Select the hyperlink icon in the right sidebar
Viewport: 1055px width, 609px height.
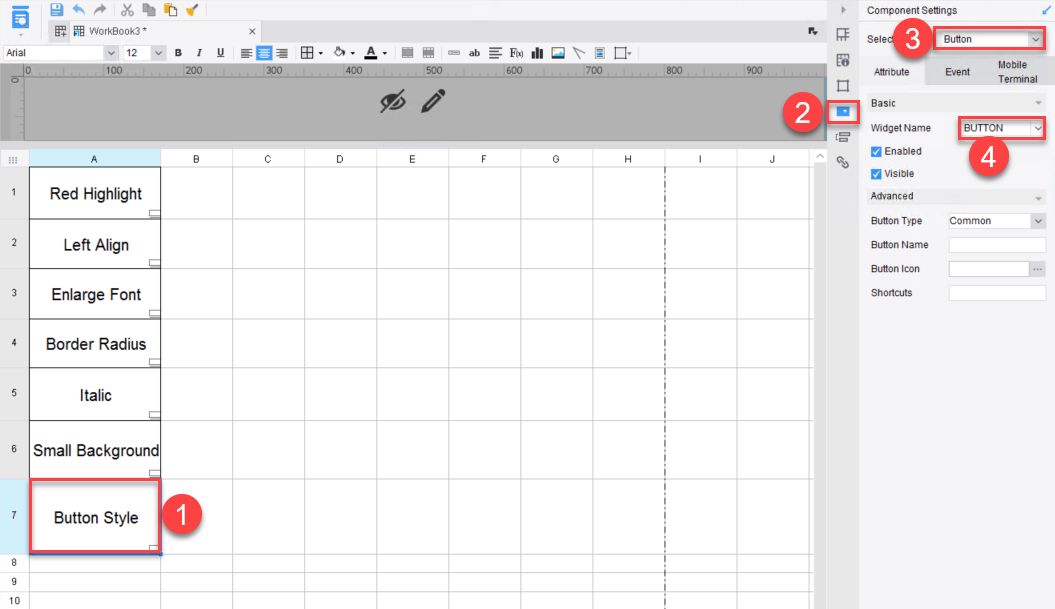[x=843, y=162]
